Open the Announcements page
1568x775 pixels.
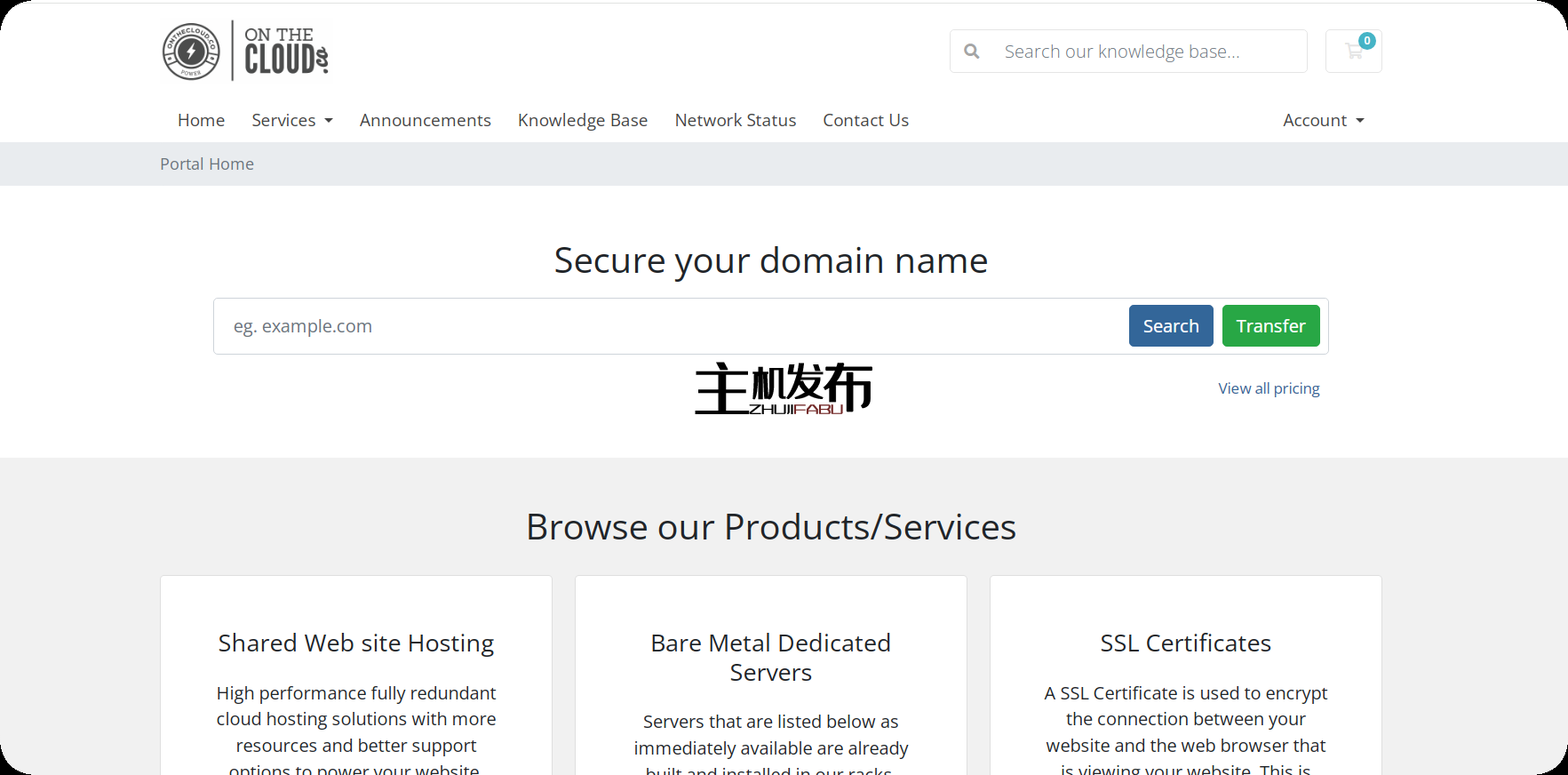(x=425, y=120)
